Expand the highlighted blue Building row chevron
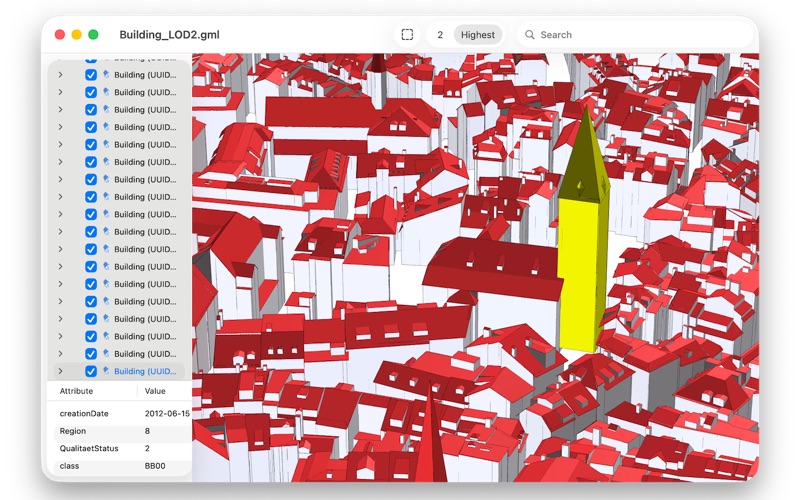Screen dimensions: 800x500 coord(61,371)
